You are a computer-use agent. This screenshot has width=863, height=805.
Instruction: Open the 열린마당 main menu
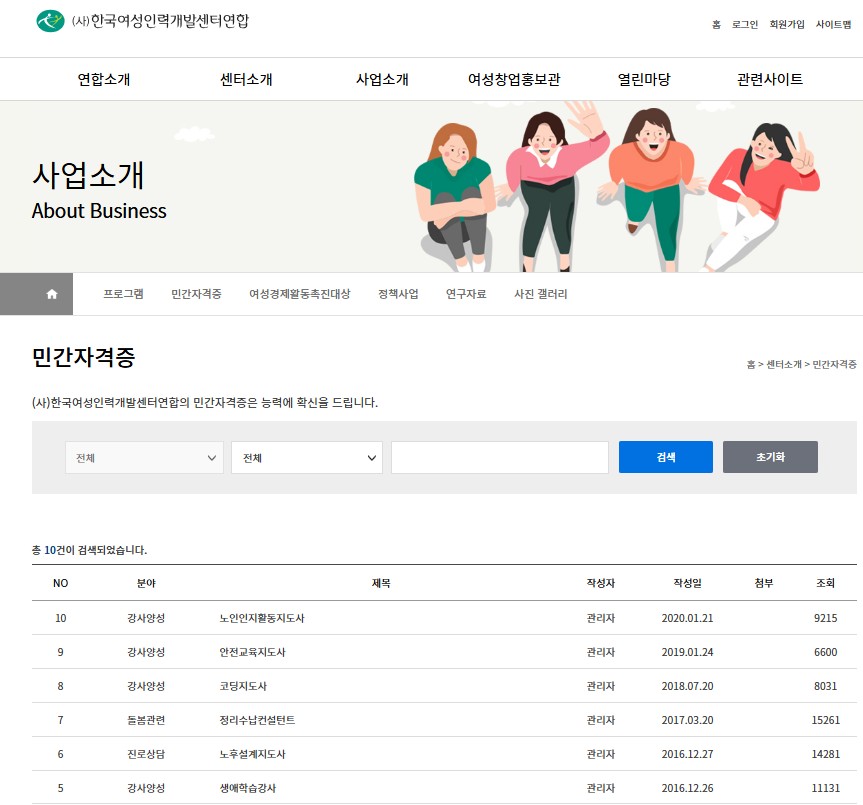tap(645, 78)
